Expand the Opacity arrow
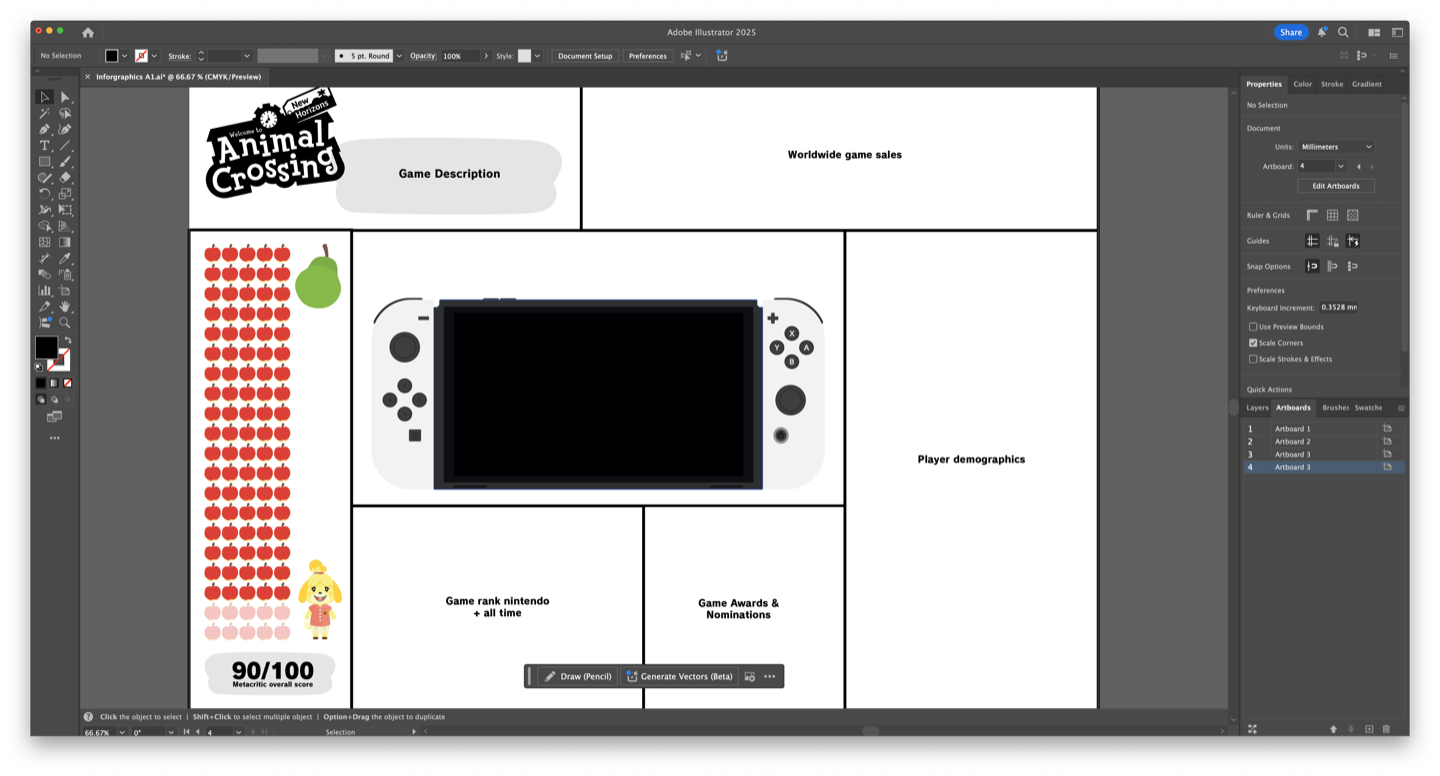 (486, 56)
